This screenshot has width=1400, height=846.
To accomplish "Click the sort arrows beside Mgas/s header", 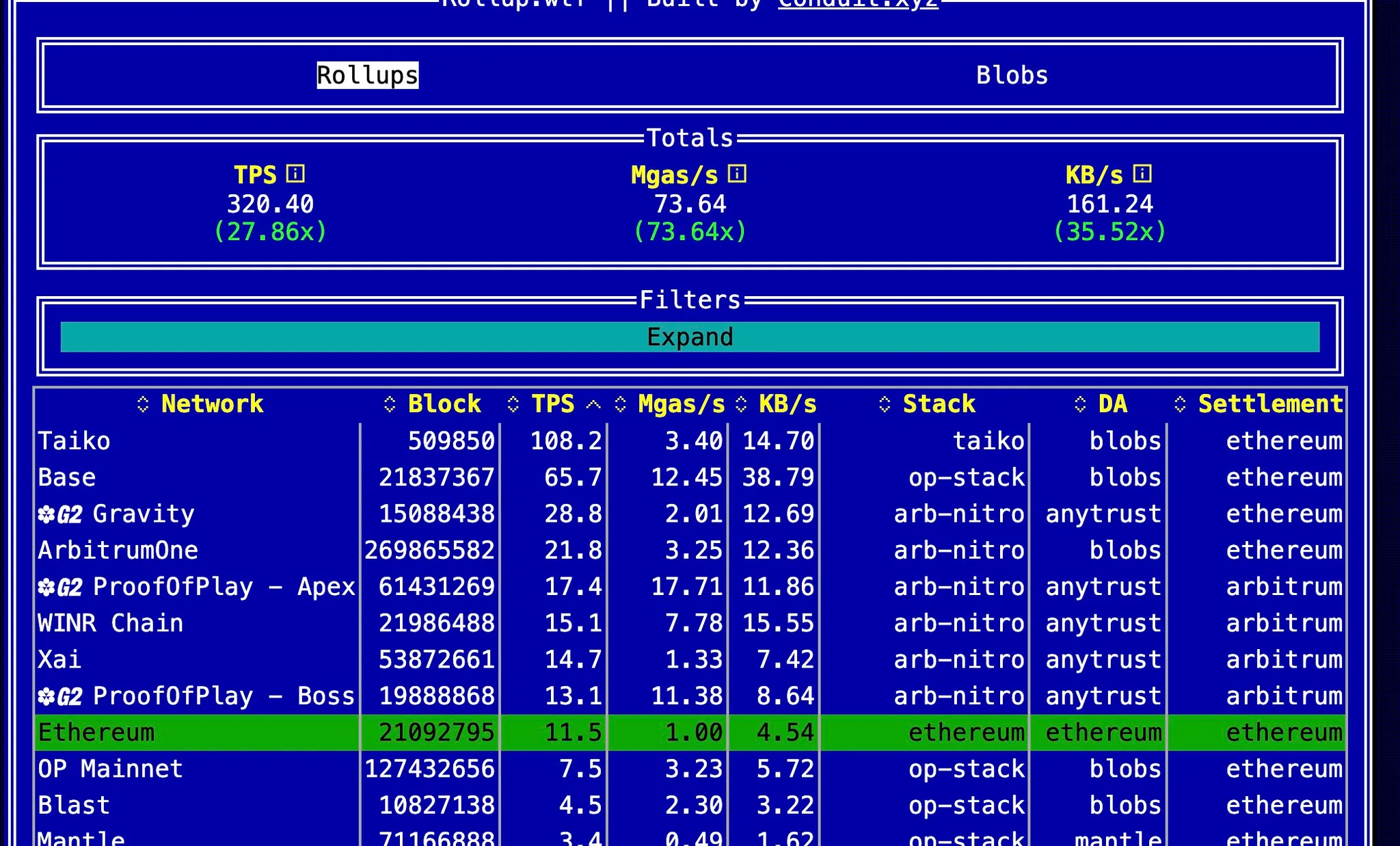I will [620, 404].
